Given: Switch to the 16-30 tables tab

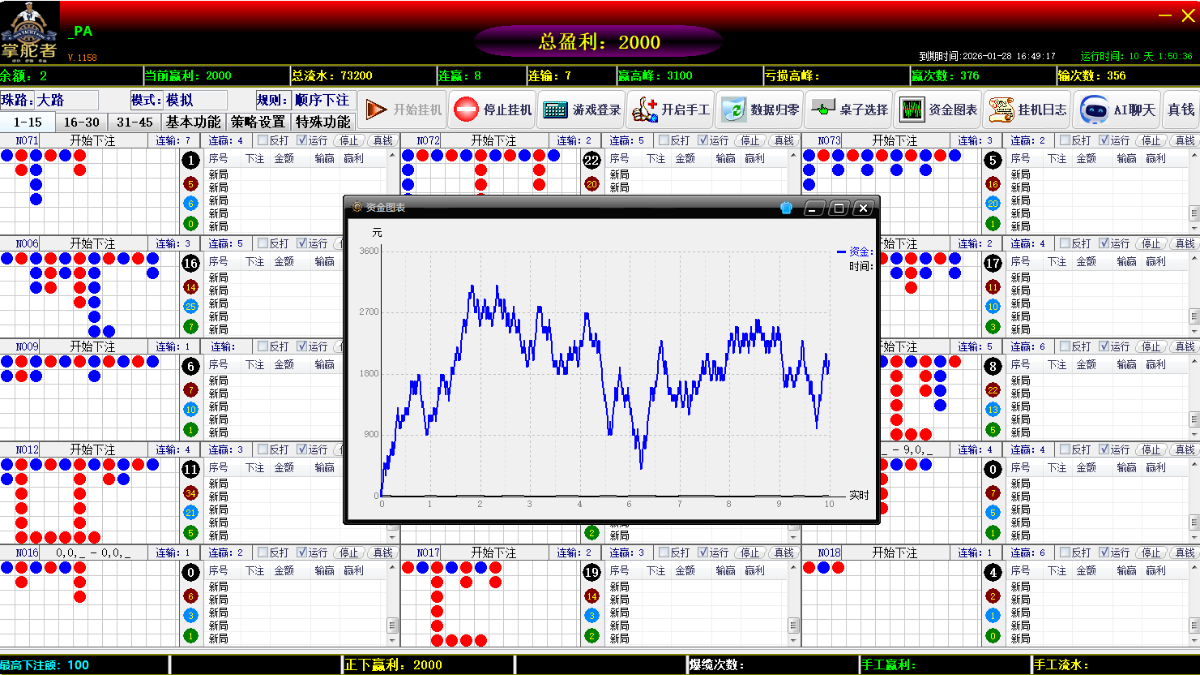Looking at the screenshot, I should (x=81, y=122).
